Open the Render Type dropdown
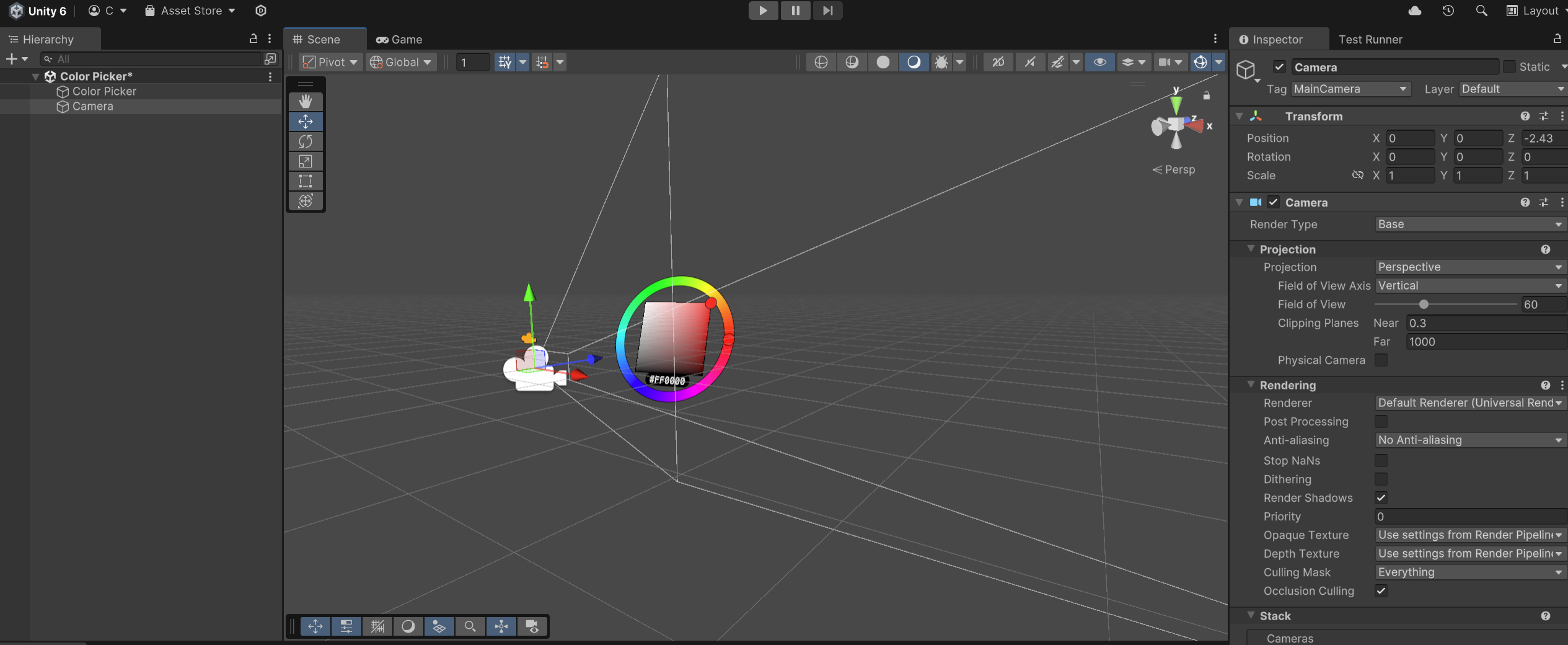This screenshot has height=645, width=1568. pos(1470,225)
